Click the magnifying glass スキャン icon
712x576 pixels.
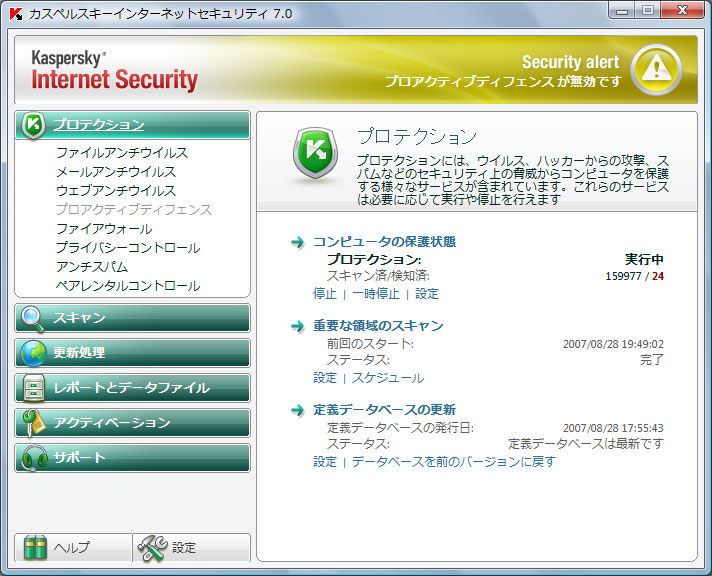tap(33, 319)
